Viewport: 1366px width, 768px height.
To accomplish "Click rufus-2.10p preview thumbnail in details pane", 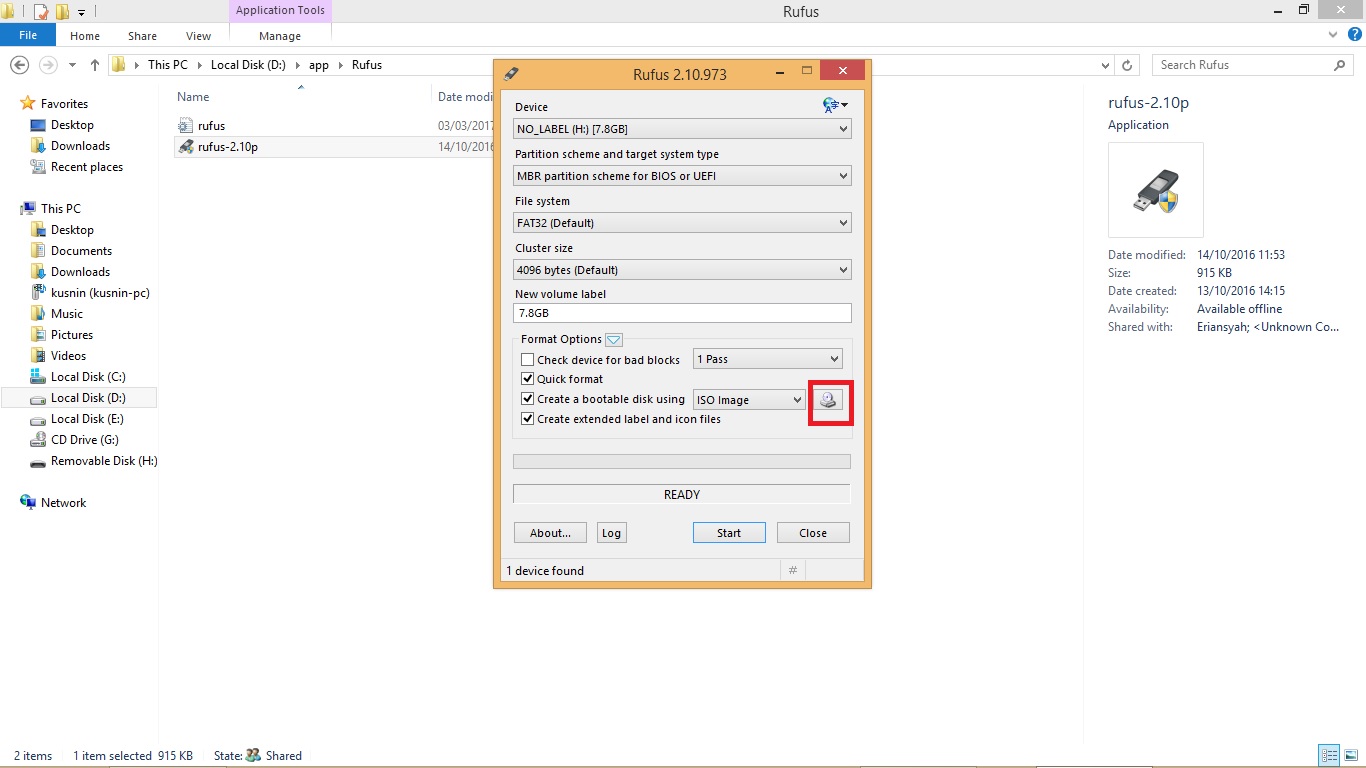I will [x=1156, y=190].
